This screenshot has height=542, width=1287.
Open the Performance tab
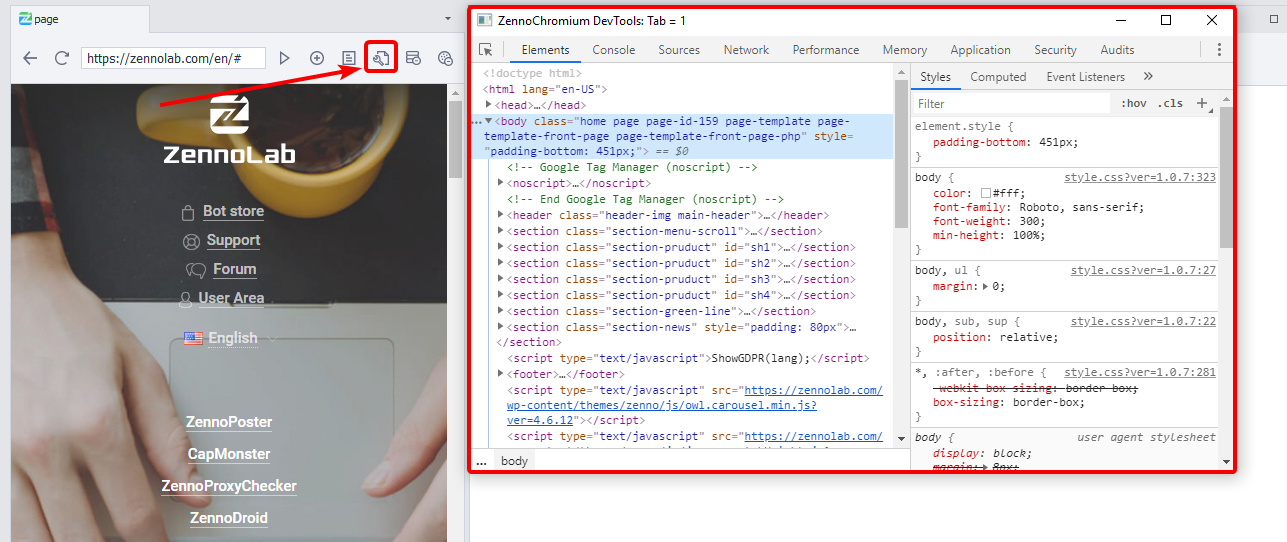pyautogui.click(x=826, y=50)
